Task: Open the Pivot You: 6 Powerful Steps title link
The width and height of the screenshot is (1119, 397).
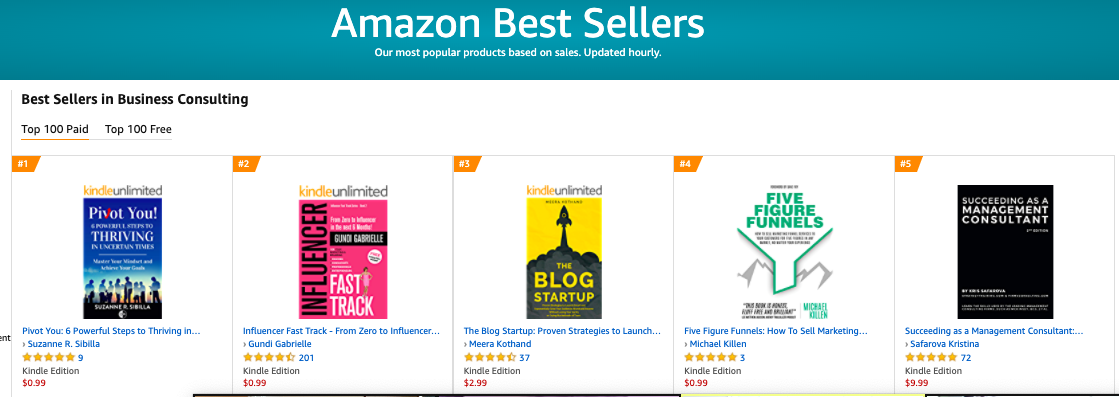Action: click(x=111, y=331)
